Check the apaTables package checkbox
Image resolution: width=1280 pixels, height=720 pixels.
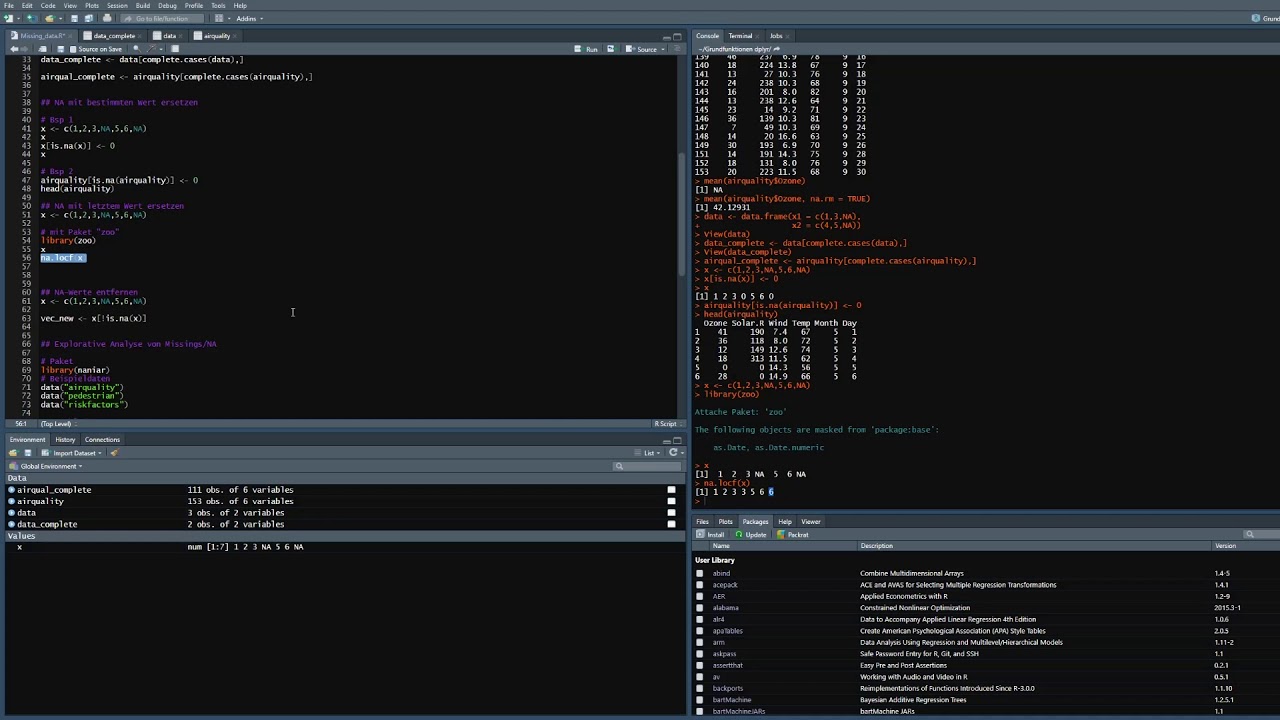point(699,631)
